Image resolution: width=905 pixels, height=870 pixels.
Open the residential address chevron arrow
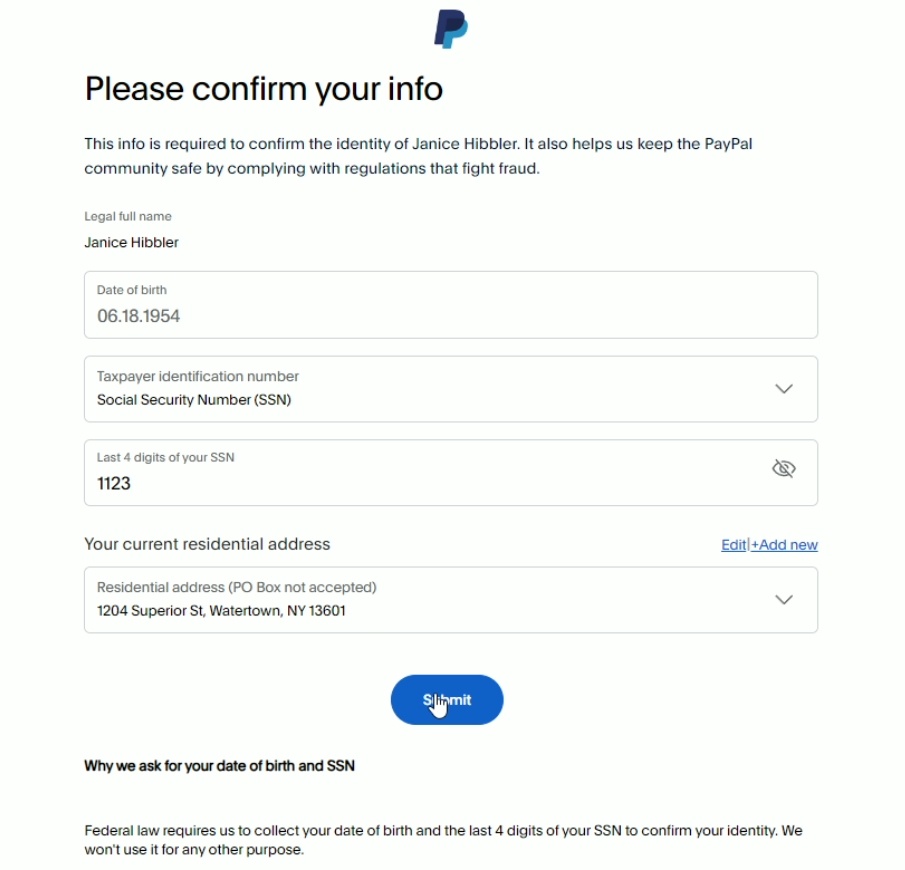tap(783, 600)
